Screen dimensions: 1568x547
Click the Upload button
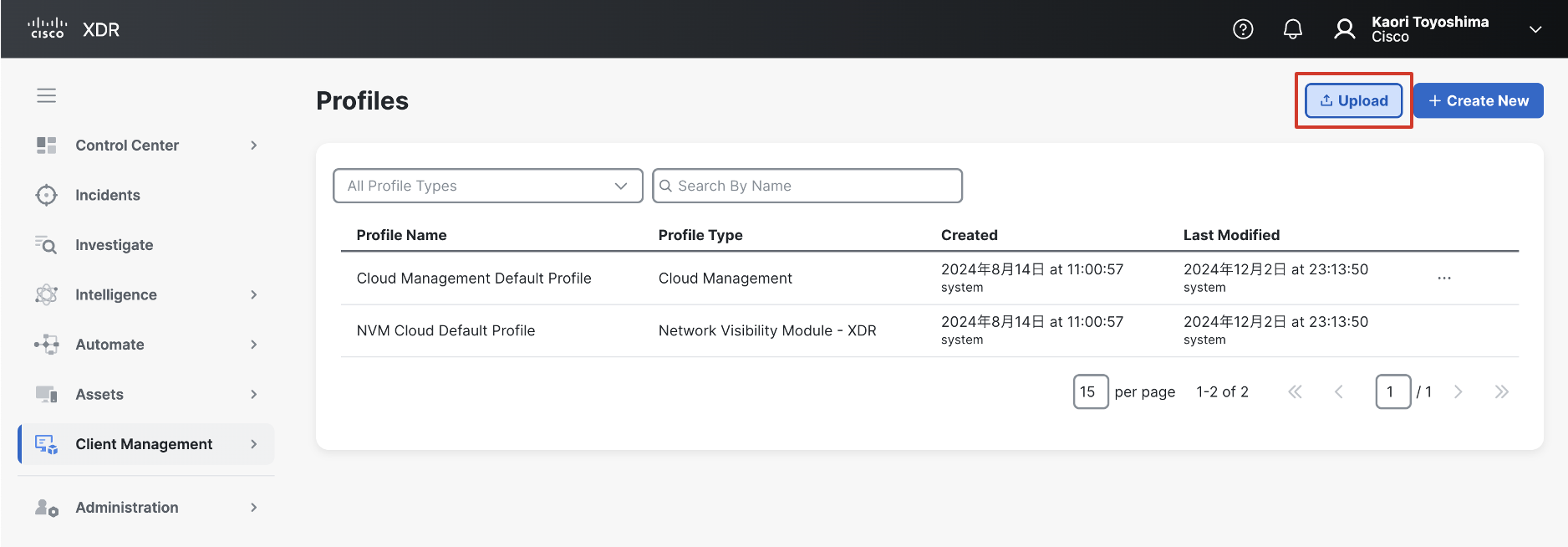tap(1353, 101)
